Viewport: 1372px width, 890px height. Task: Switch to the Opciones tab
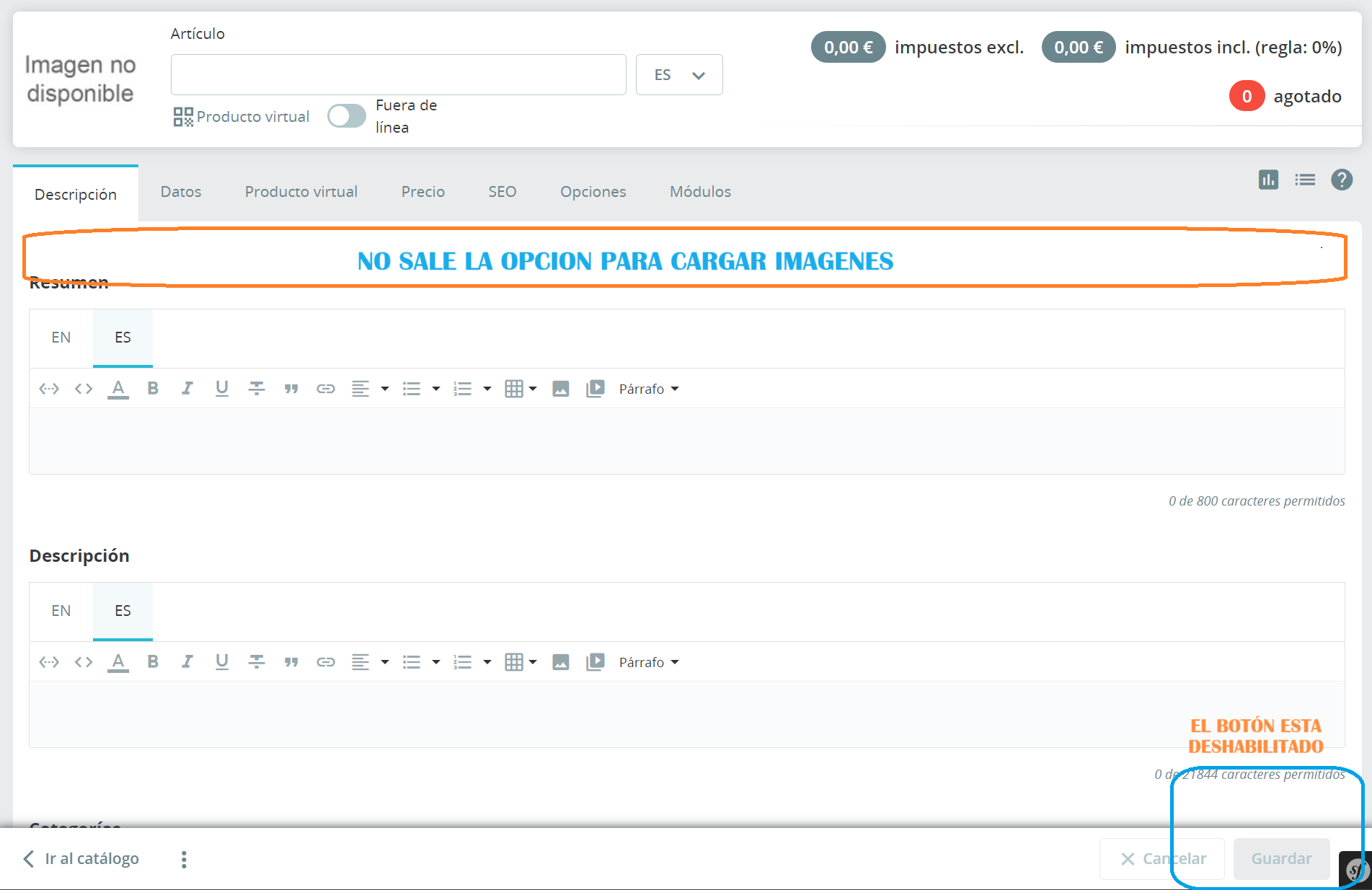(593, 192)
